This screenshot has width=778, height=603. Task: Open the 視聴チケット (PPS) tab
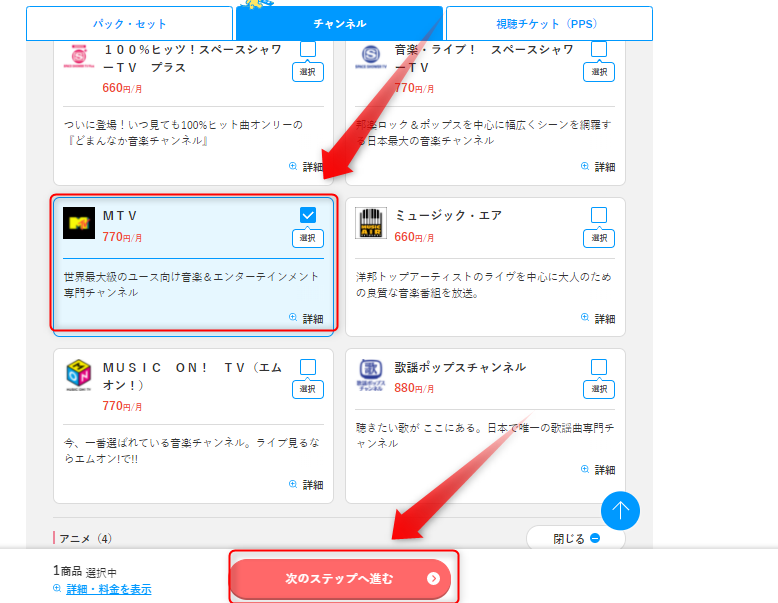pyautogui.click(x=549, y=23)
